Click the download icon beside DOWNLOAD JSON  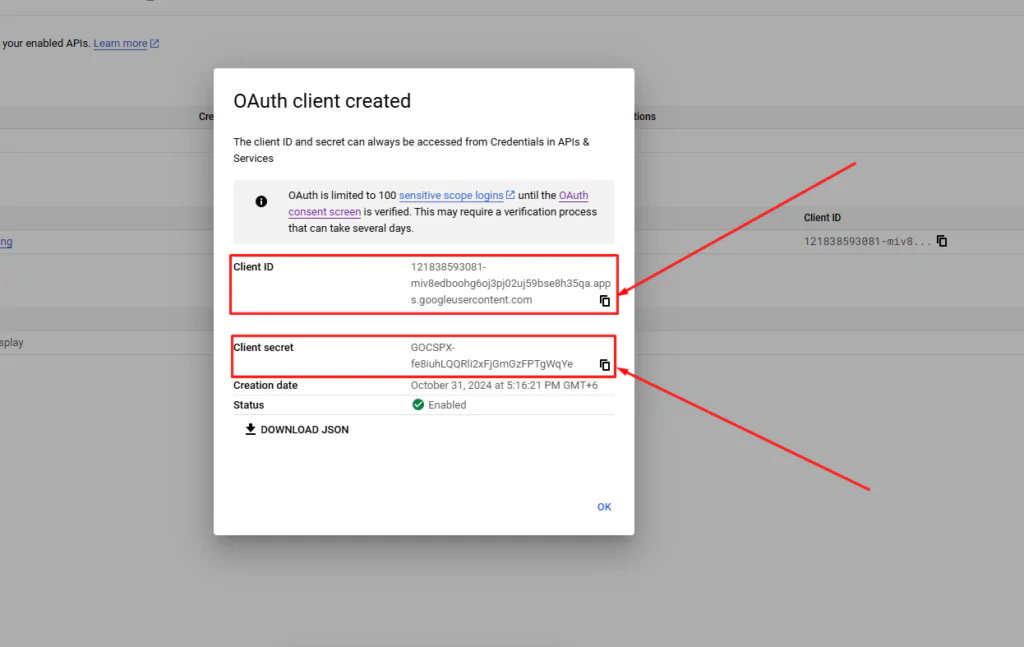tap(250, 429)
